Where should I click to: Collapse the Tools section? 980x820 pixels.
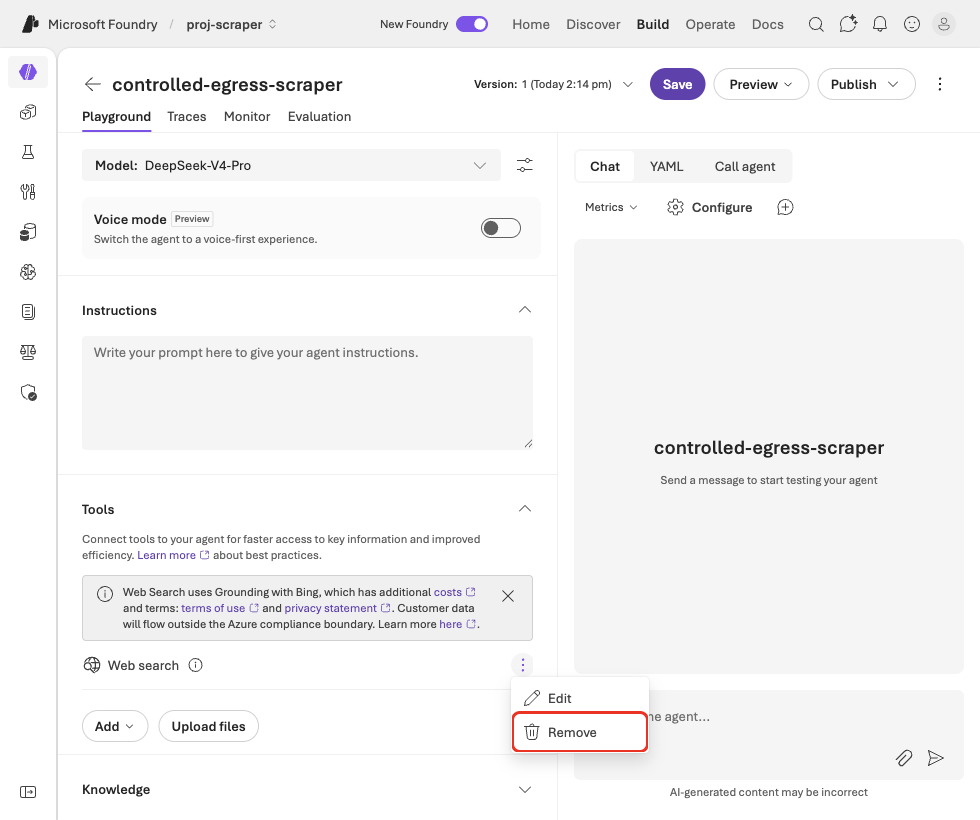[525, 509]
